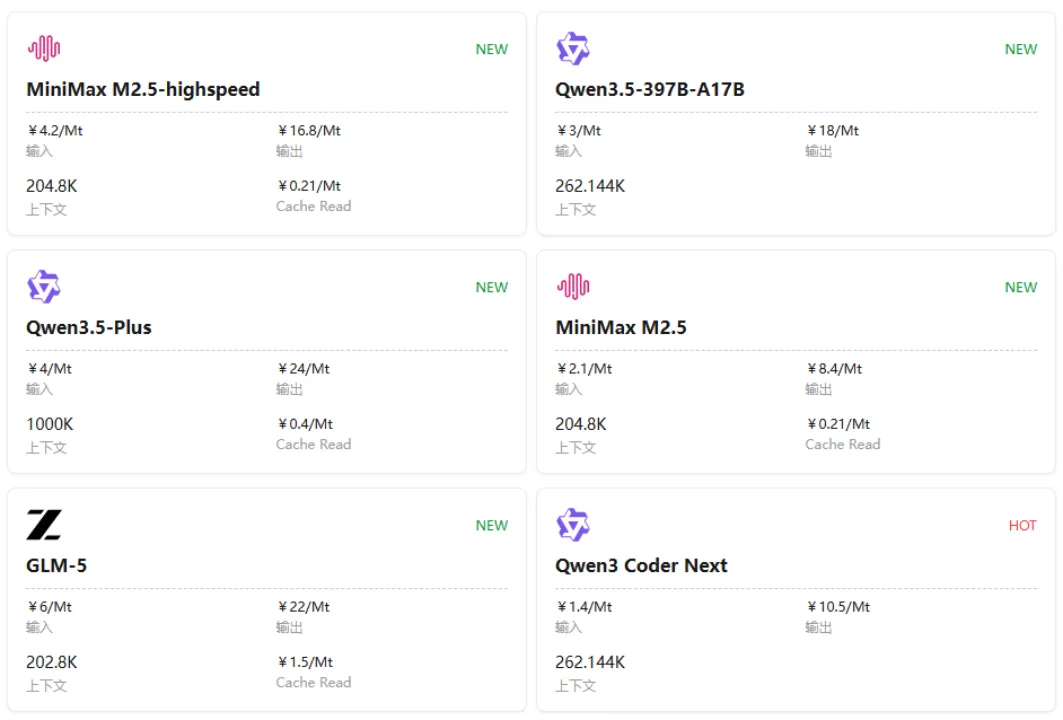
Task: Click the 1000K context value
Action: (50, 424)
